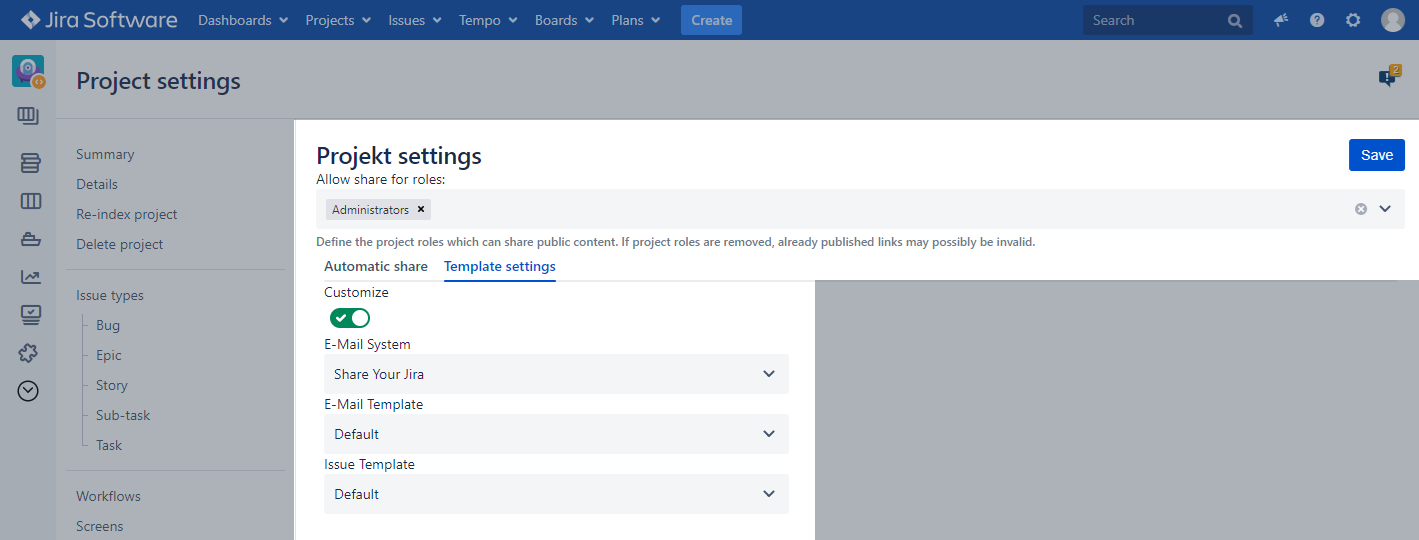Open the Add-ons puzzle piece icon
The width and height of the screenshot is (1419, 540).
coord(30,353)
